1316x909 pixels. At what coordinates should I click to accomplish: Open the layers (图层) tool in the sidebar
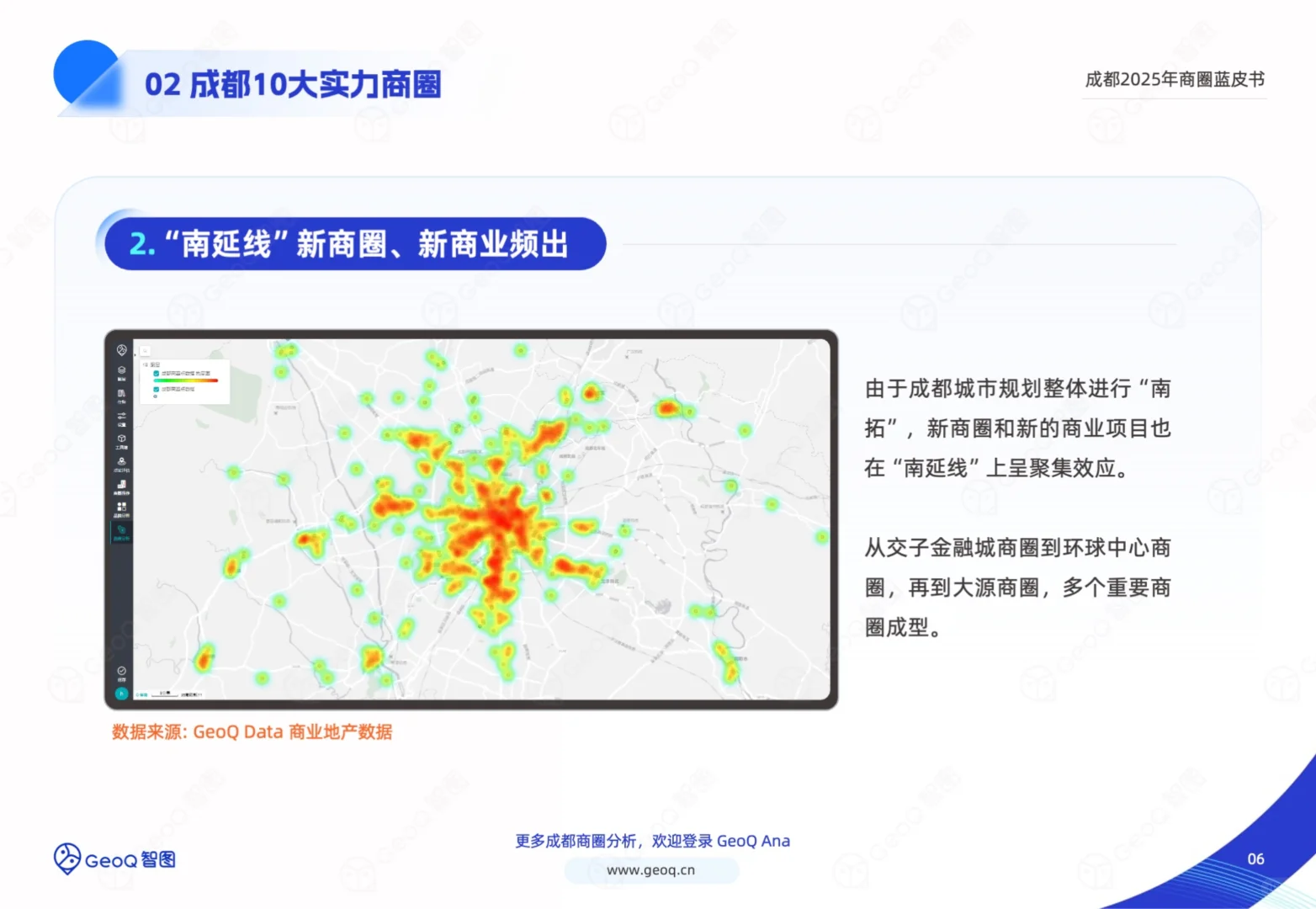121,369
